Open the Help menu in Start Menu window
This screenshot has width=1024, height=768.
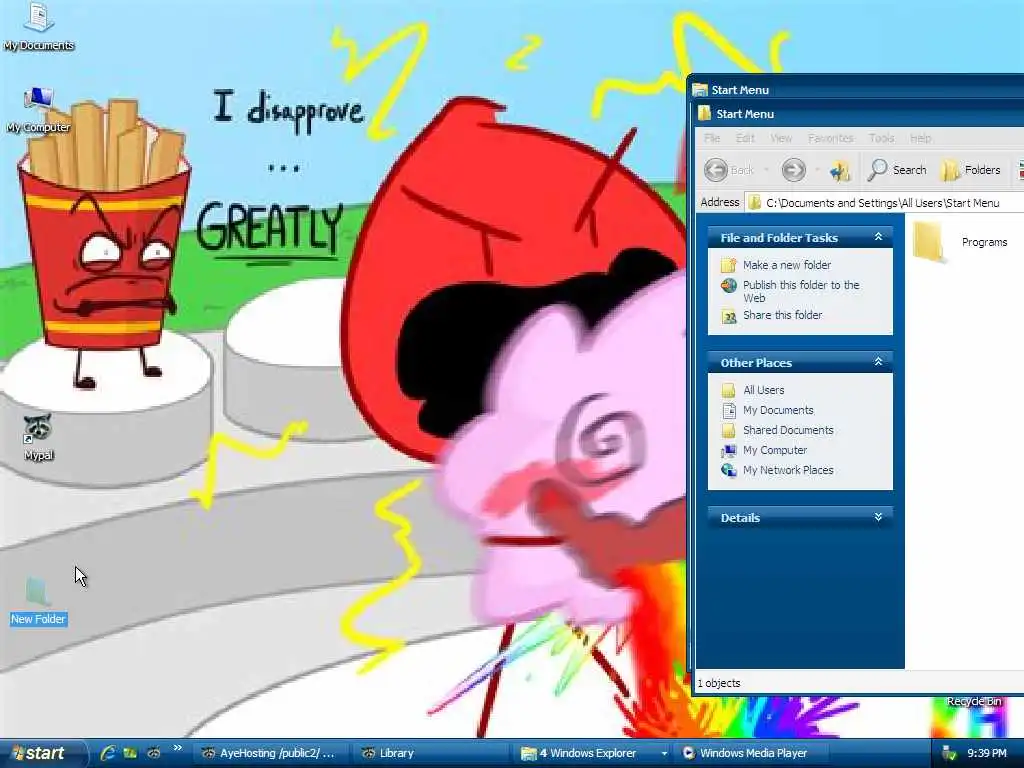click(x=921, y=138)
